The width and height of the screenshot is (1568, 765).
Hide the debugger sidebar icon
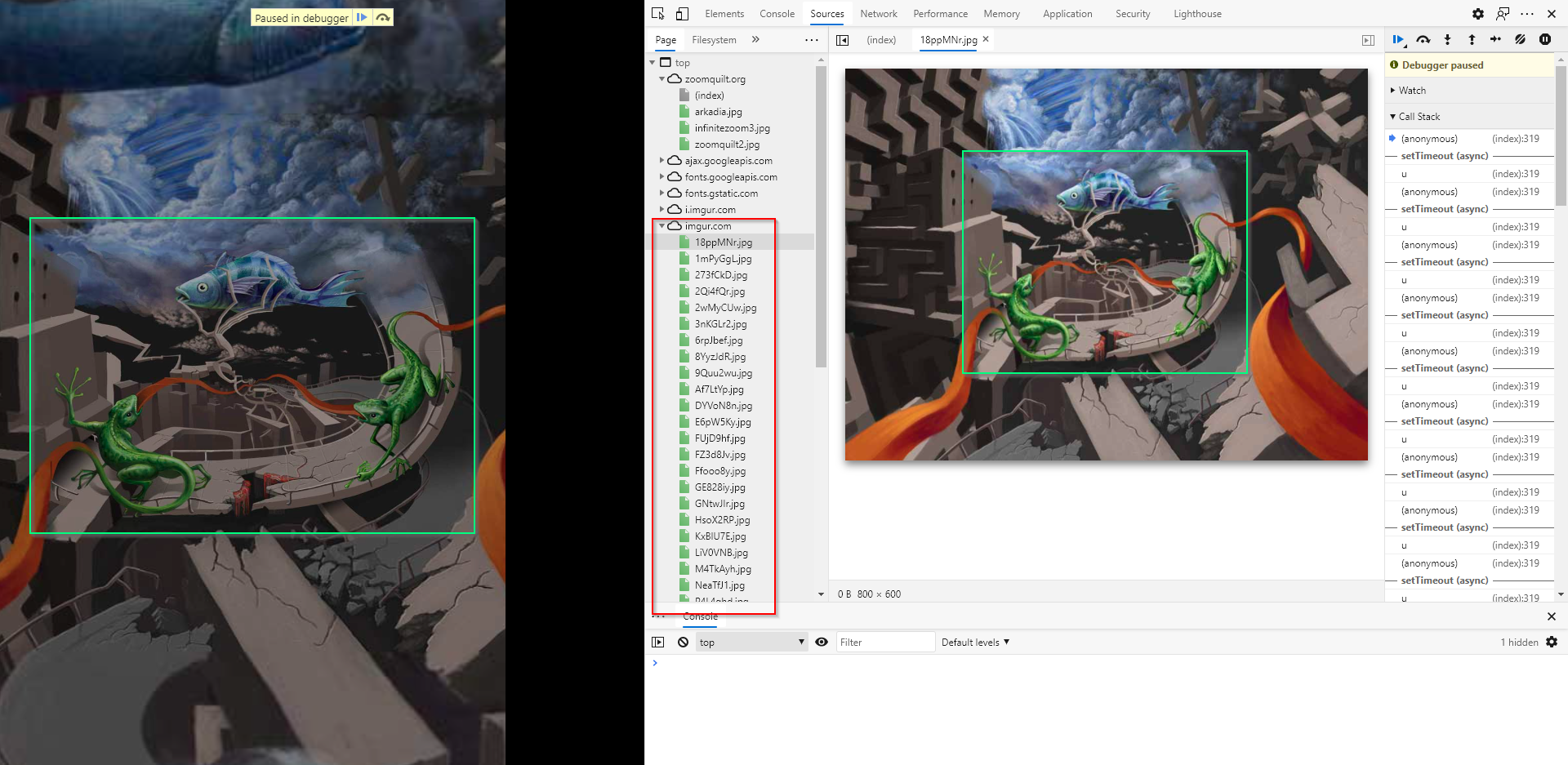pos(1369,40)
